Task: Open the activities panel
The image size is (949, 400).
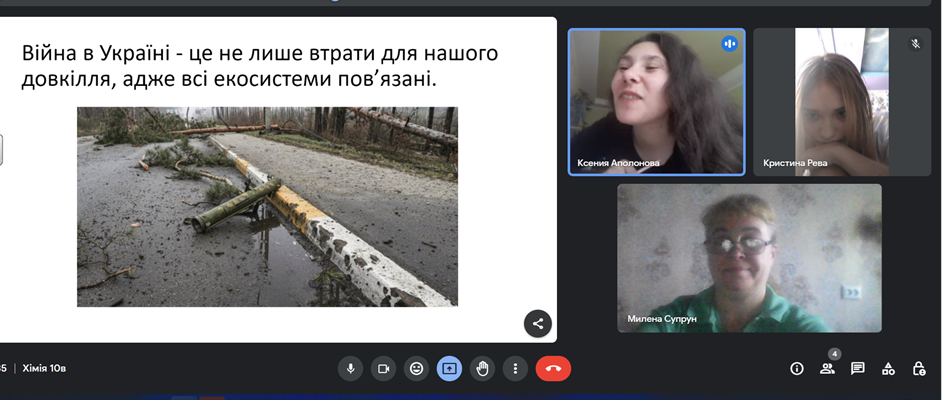Action: coord(888,369)
